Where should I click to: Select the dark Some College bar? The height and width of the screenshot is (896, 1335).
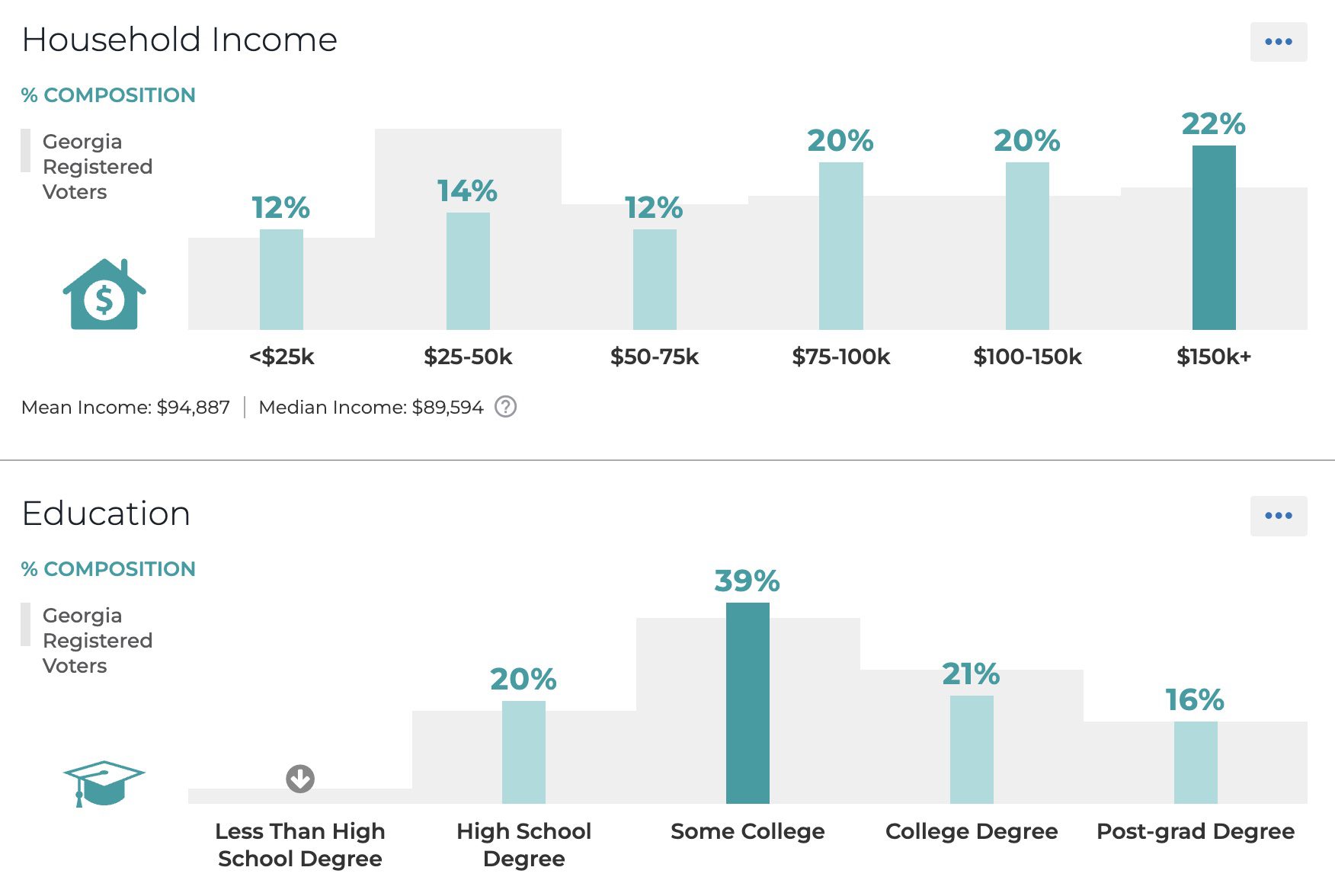[748, 703]
